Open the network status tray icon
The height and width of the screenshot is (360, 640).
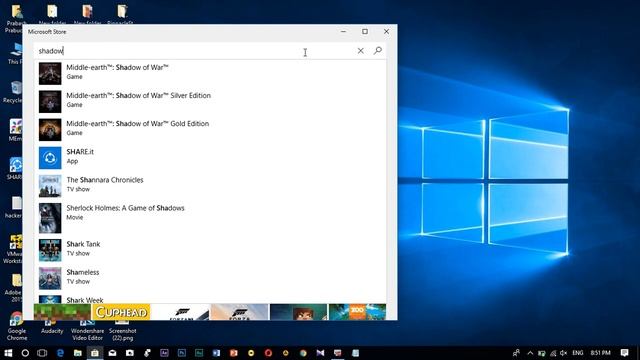click(x=553, y=353)
